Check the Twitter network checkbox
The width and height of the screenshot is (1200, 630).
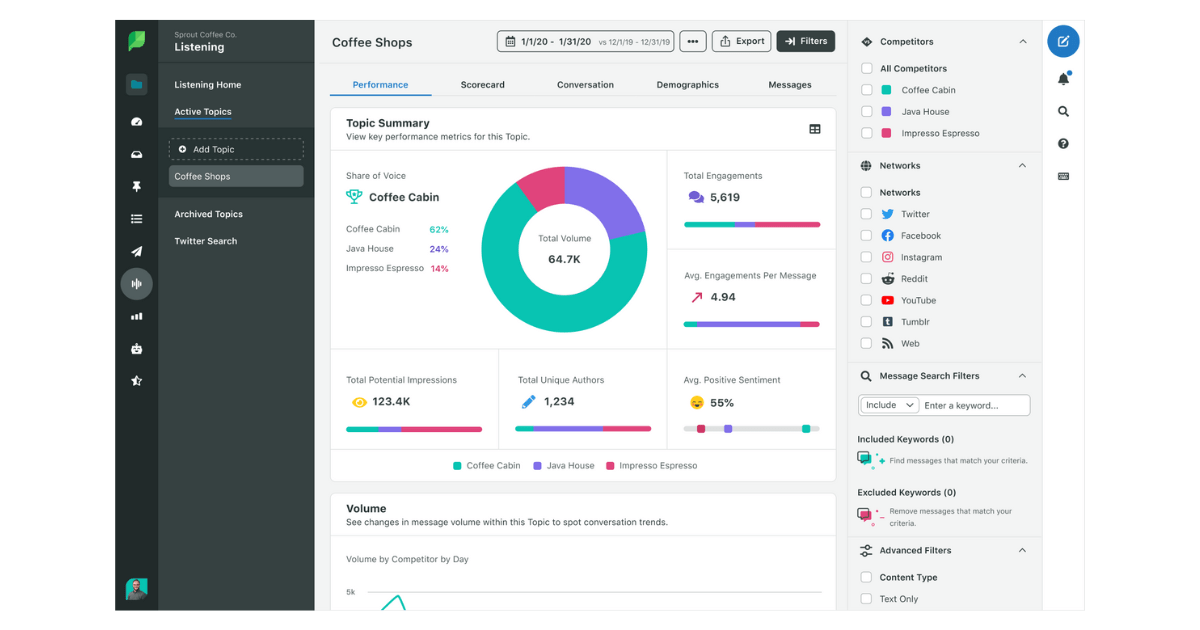866,214
